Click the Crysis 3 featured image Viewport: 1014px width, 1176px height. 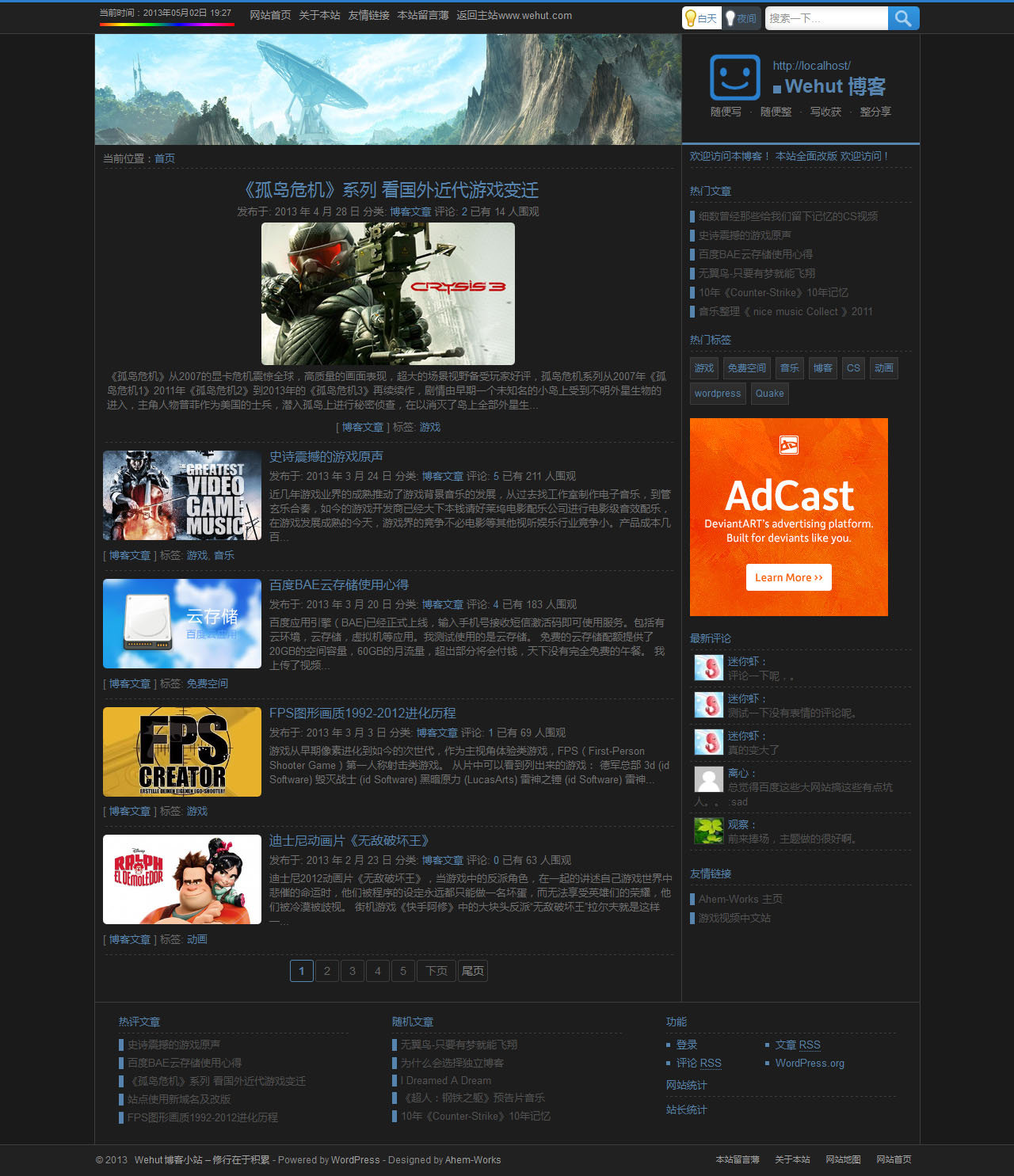click(388, 294)
